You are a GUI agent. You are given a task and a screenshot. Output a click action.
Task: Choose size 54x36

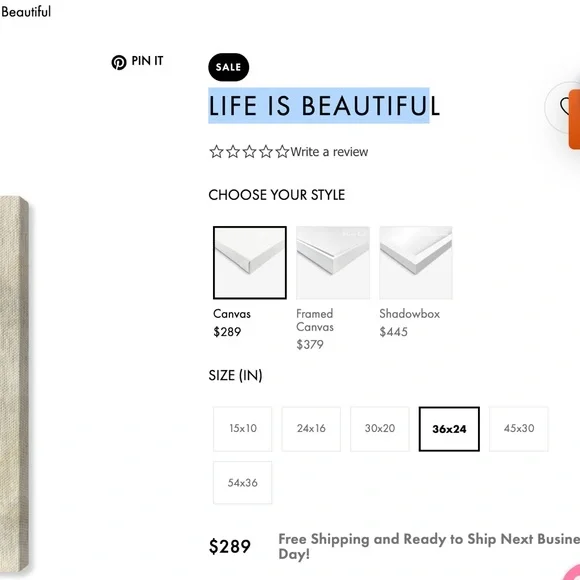pos(243,482)
